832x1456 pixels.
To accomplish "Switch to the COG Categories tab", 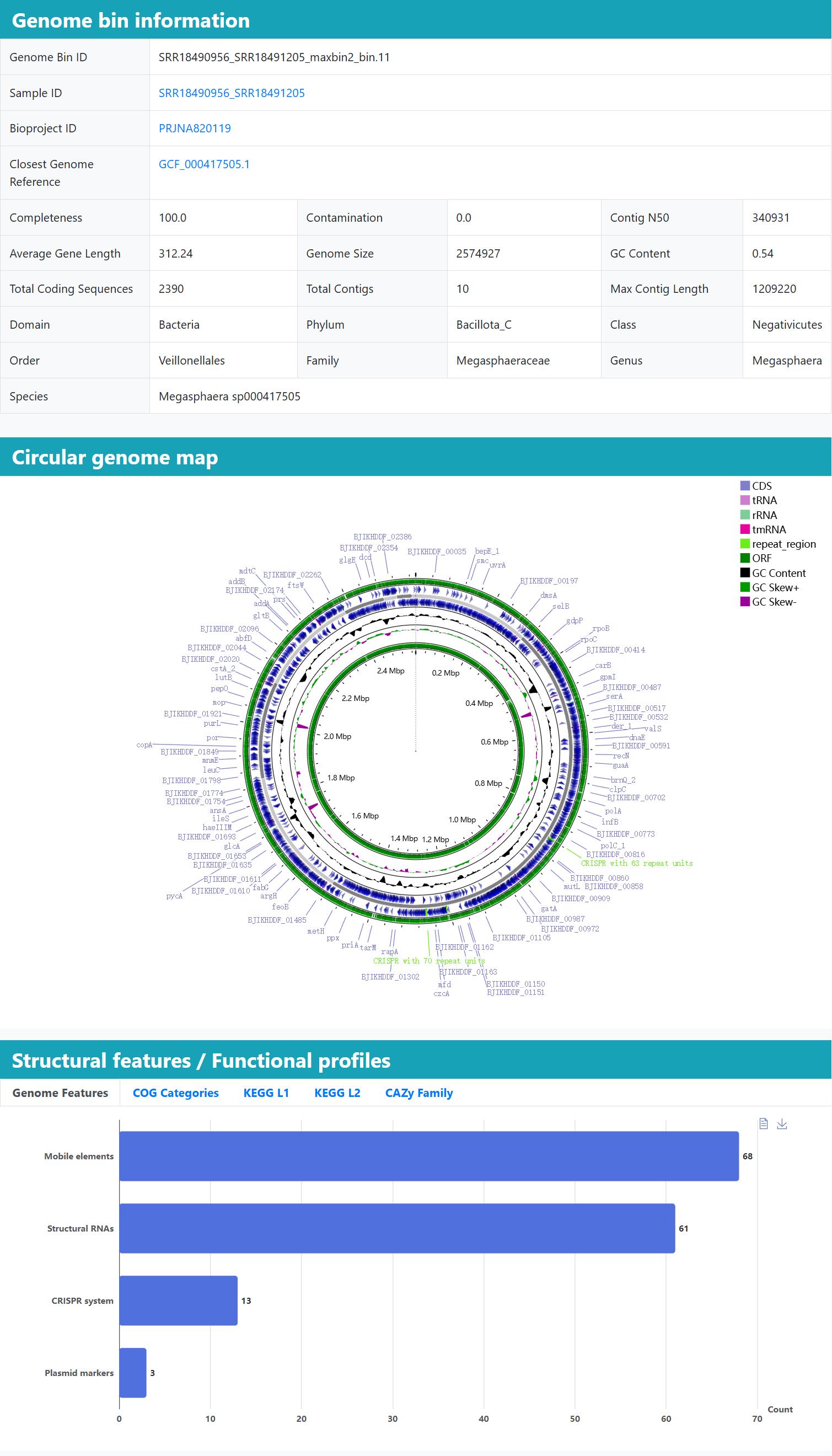I will coord(175,1093).
